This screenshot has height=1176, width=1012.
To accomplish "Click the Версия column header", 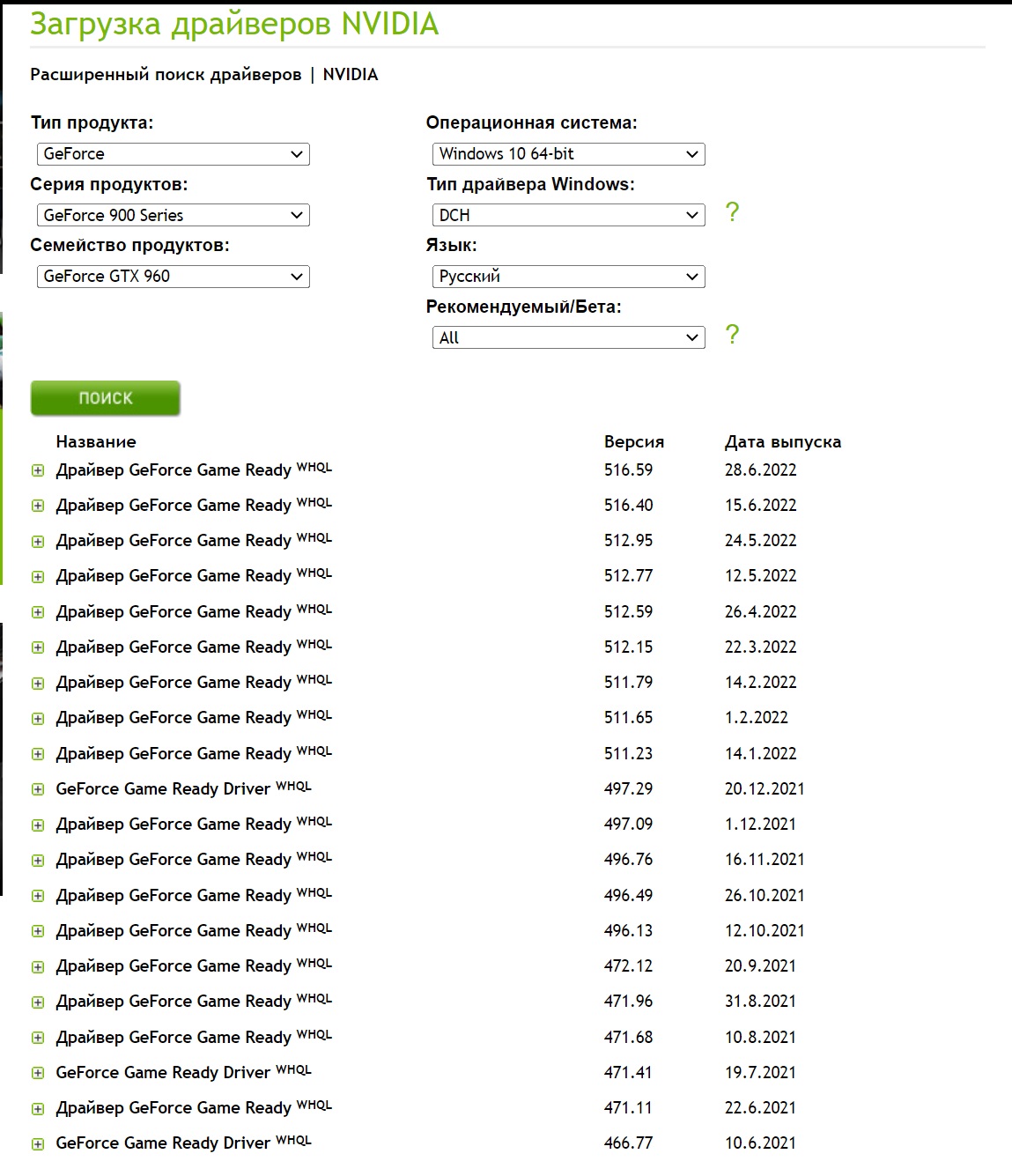I will [x=634, y=442].
